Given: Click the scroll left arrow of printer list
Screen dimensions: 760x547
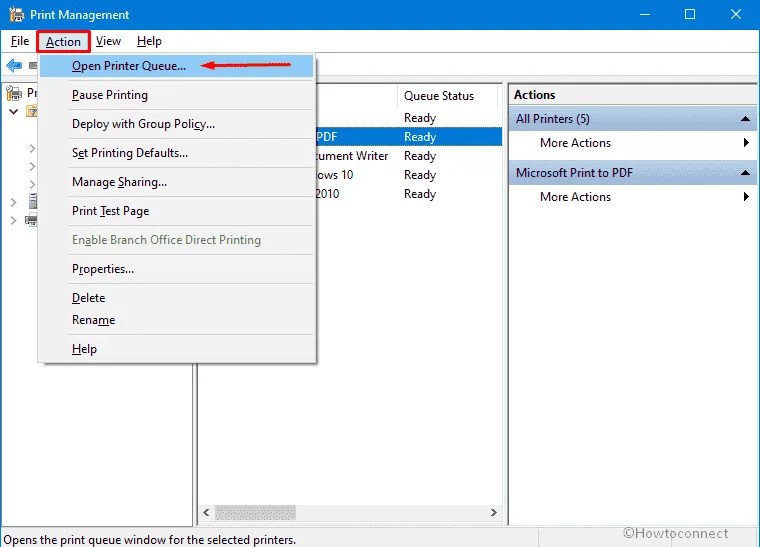Looking at the screenshot, I should (206, 512).
